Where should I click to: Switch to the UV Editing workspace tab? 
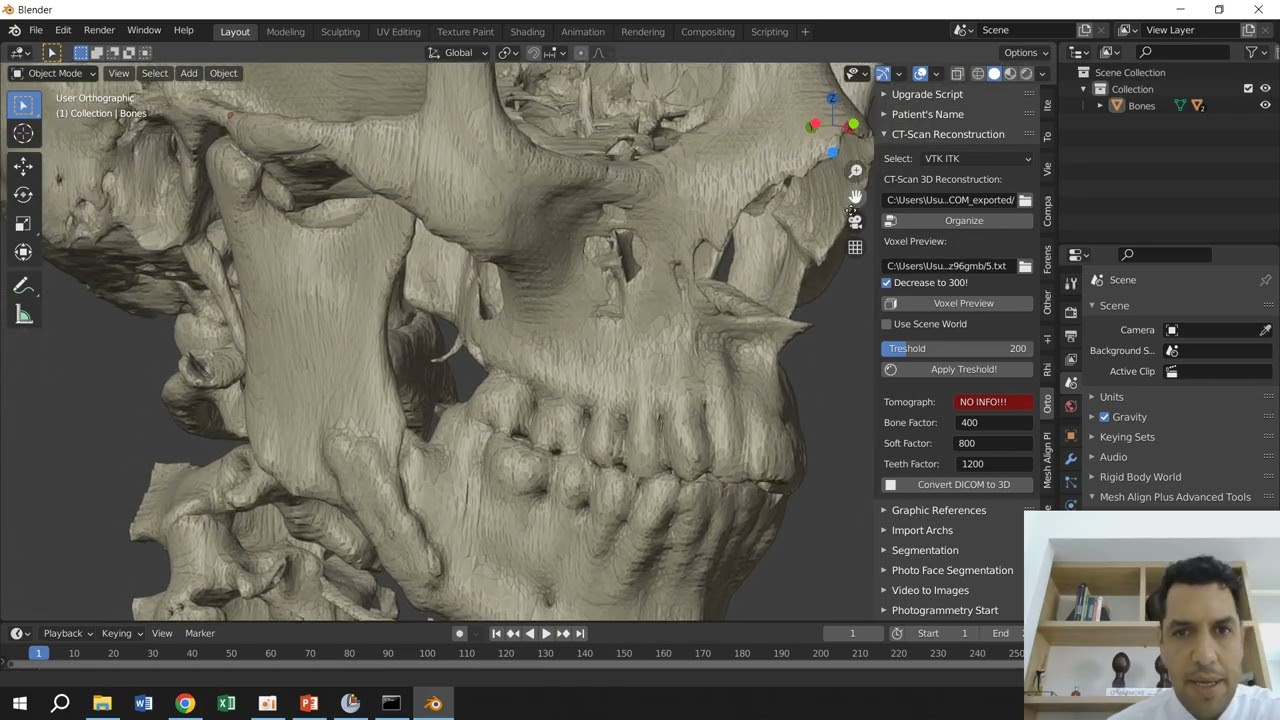tap(398, 32)
